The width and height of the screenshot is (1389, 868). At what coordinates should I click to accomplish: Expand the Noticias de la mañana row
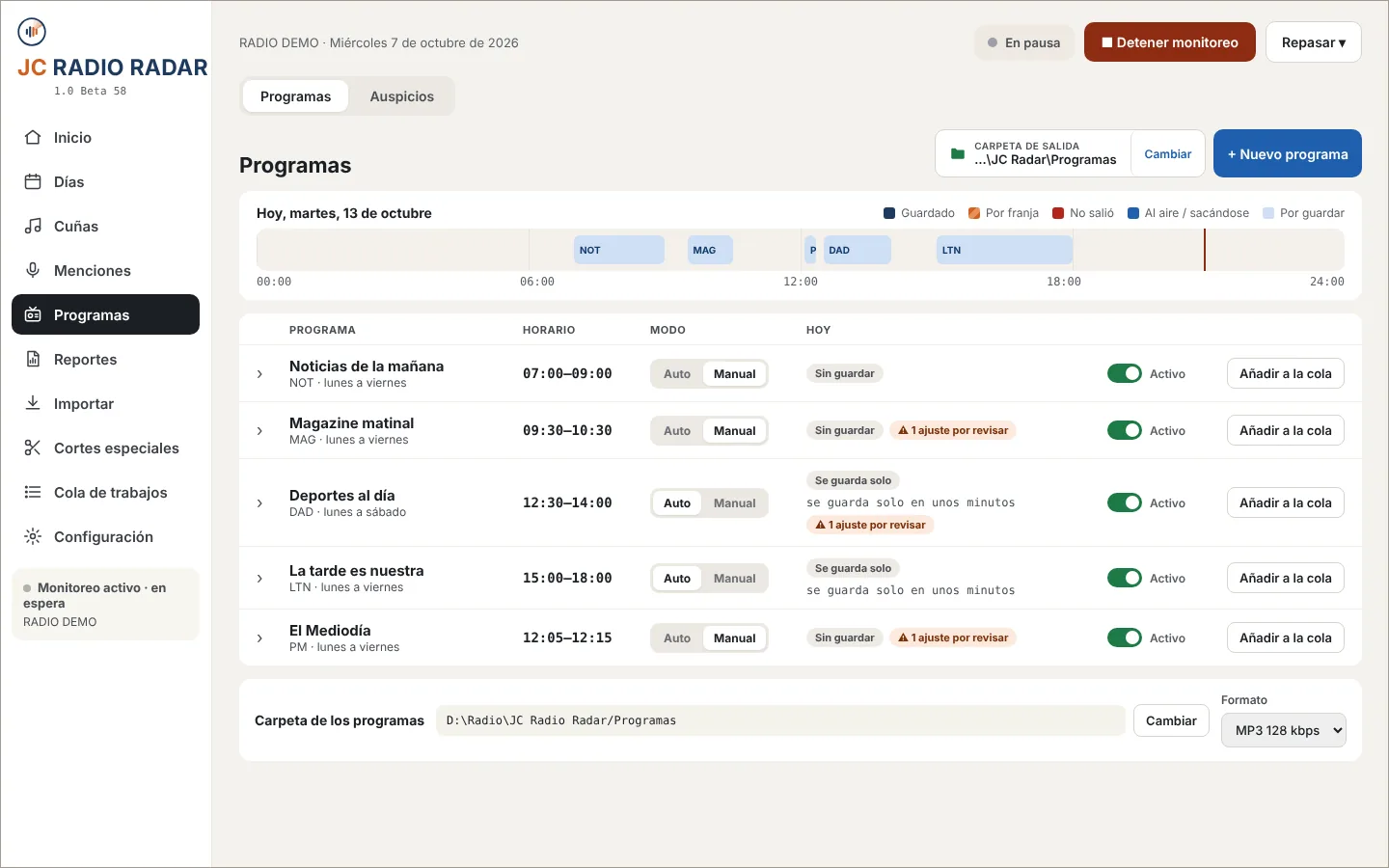click(x=259, y=374)
